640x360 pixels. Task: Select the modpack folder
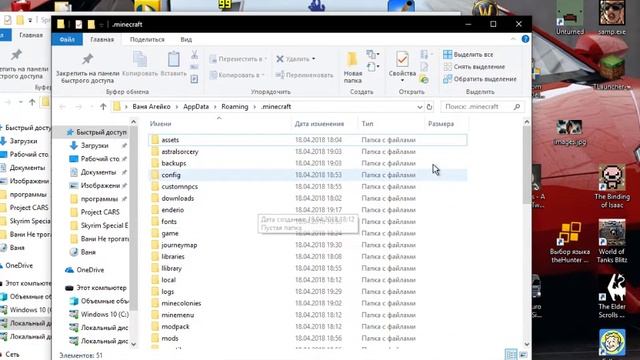[x=308, y=327]
